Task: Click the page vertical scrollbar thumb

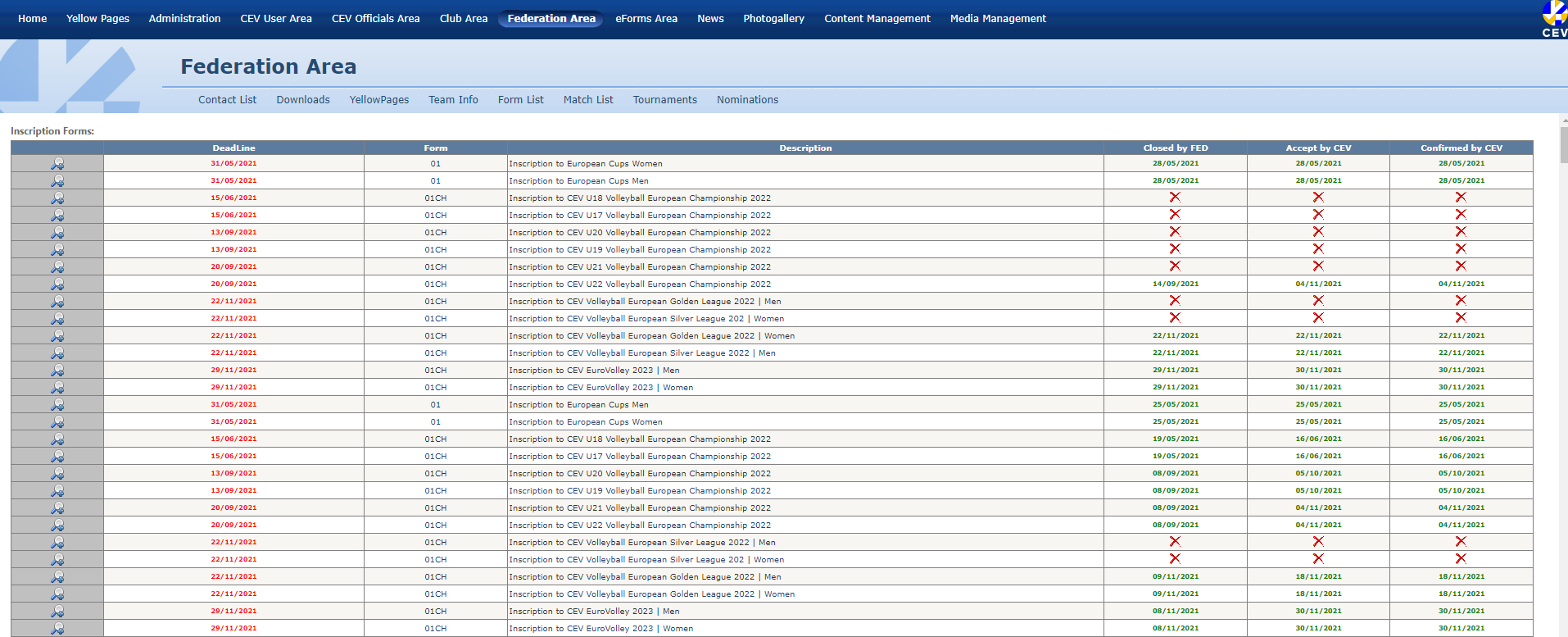Action: tap(1564, 145)
